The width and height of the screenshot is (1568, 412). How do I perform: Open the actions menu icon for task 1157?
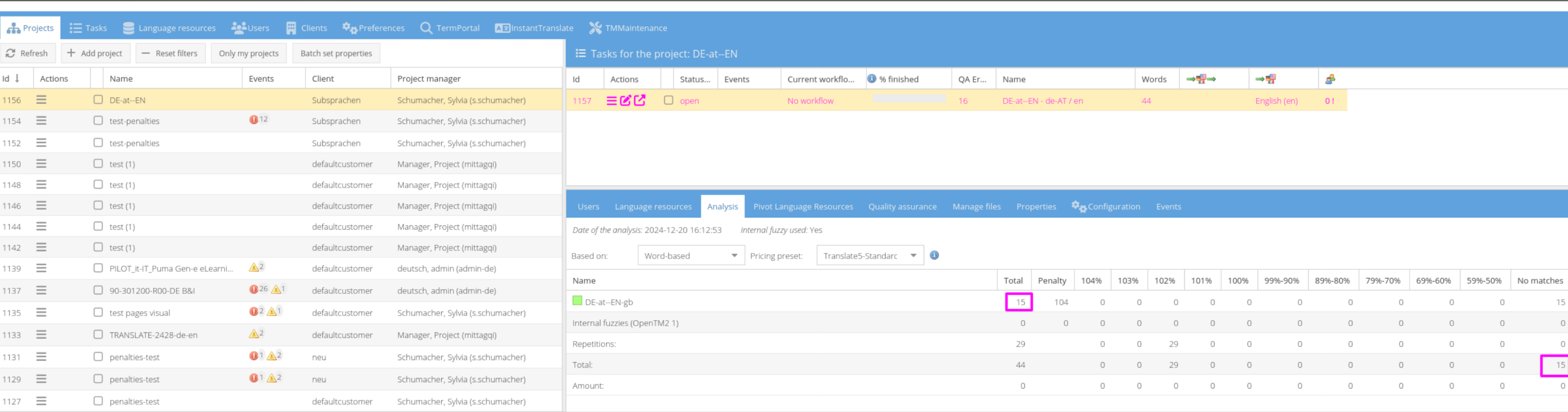pyautogui.click(x=611, y=101)
